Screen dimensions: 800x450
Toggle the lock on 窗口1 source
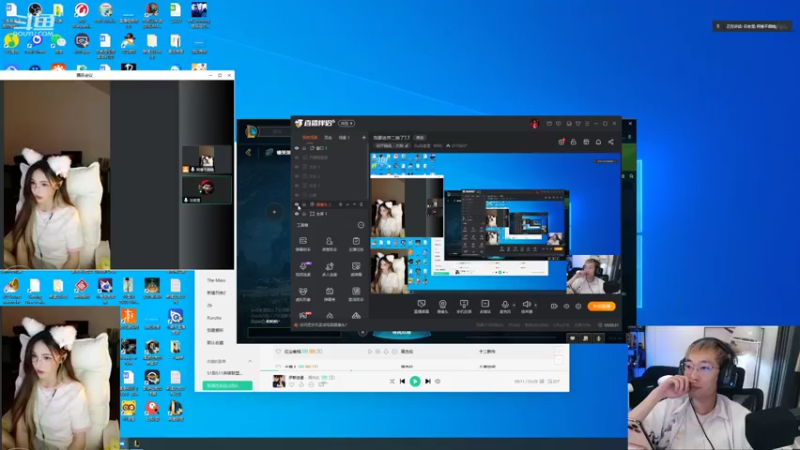(304, 148)
